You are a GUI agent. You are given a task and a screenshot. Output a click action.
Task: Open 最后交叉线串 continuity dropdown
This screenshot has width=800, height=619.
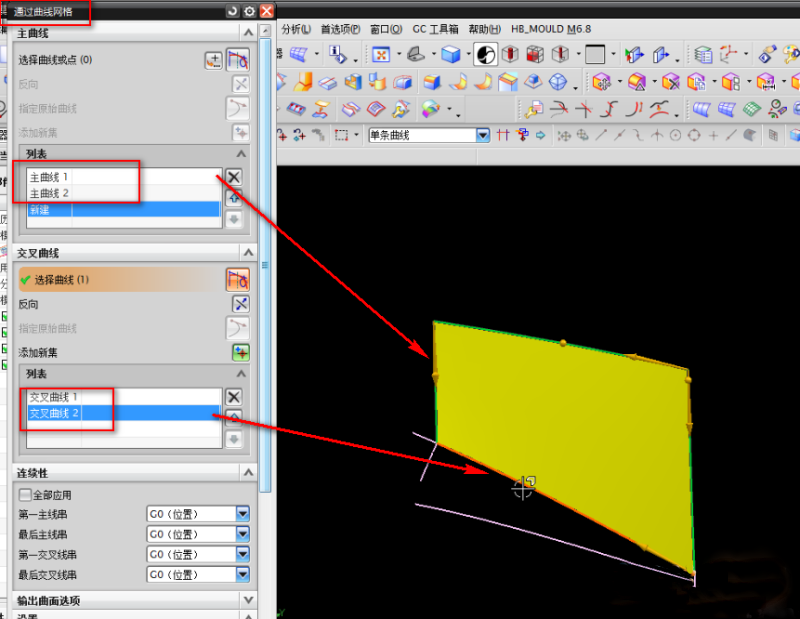(x=242, y=574)
